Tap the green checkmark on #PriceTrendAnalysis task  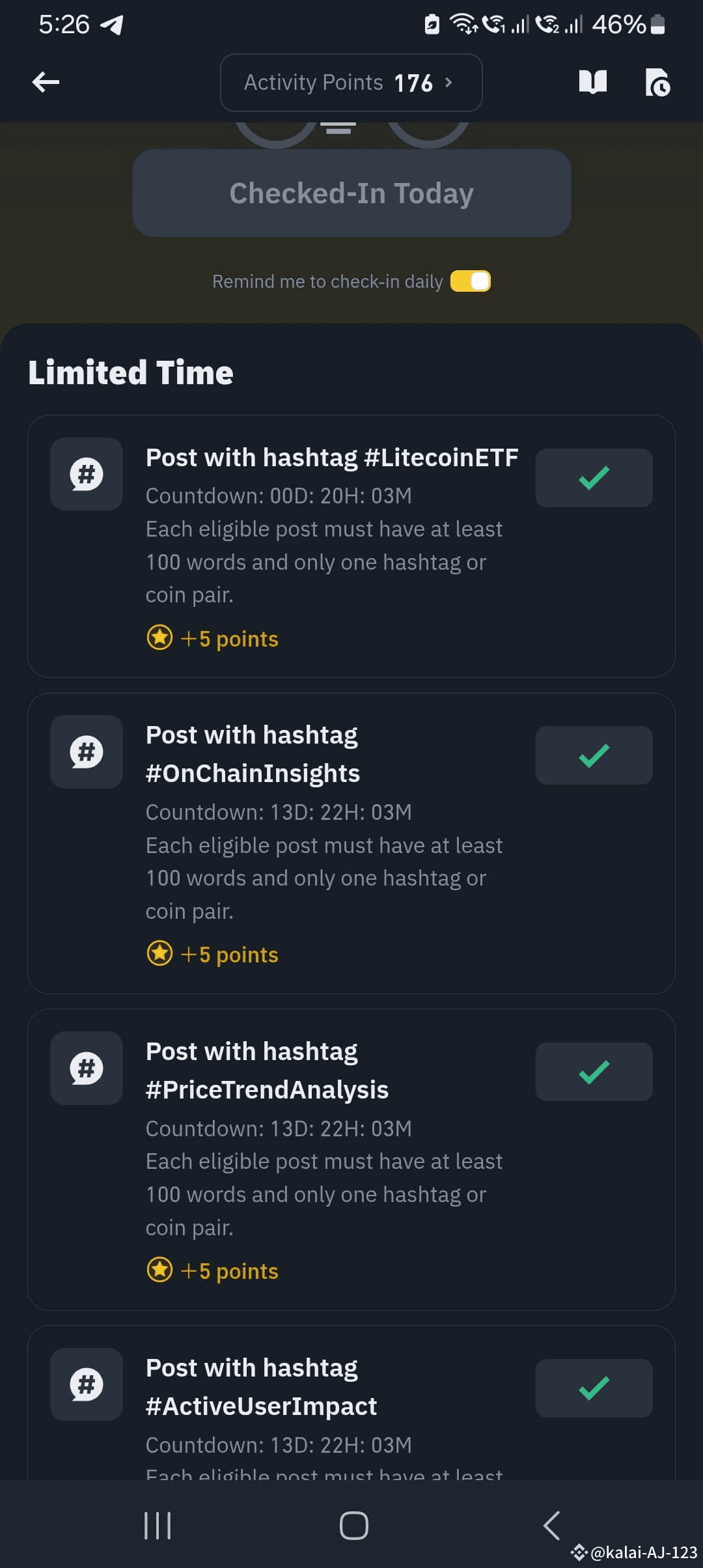pos(593,1071)
